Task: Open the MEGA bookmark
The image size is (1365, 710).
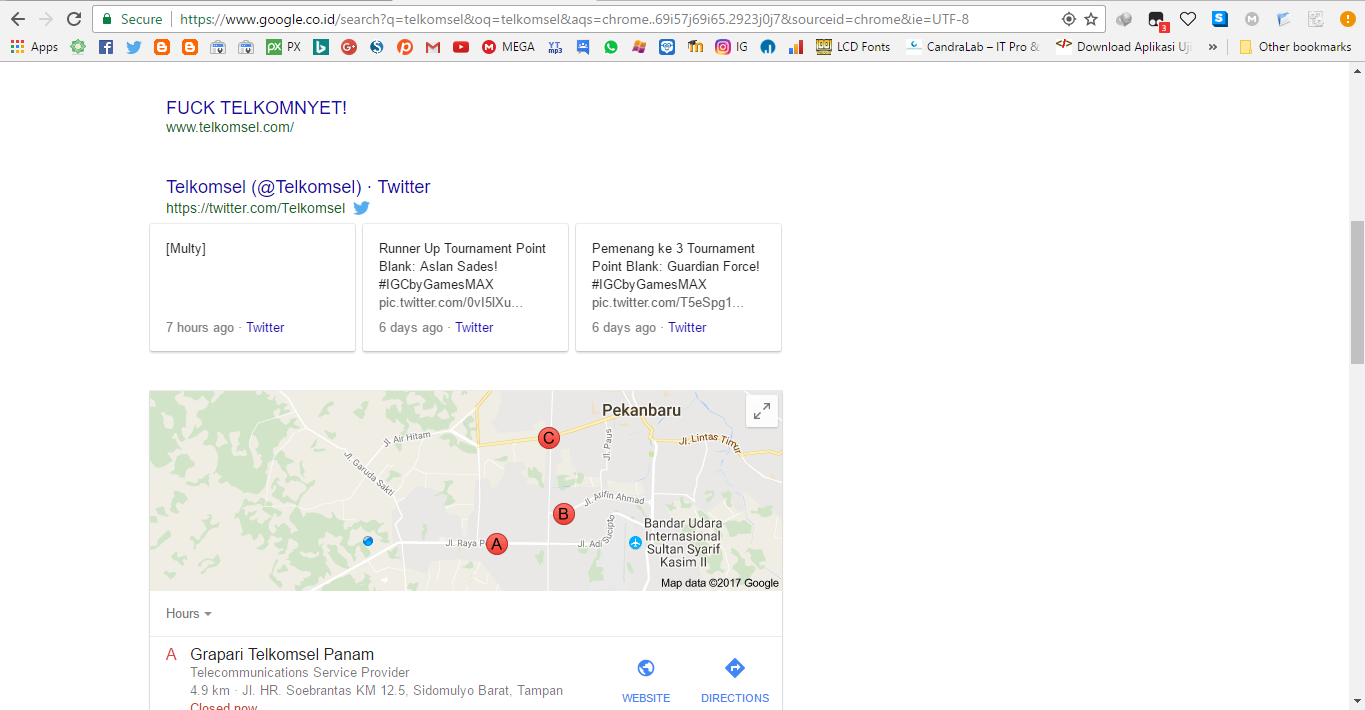Action: point(508,46)
